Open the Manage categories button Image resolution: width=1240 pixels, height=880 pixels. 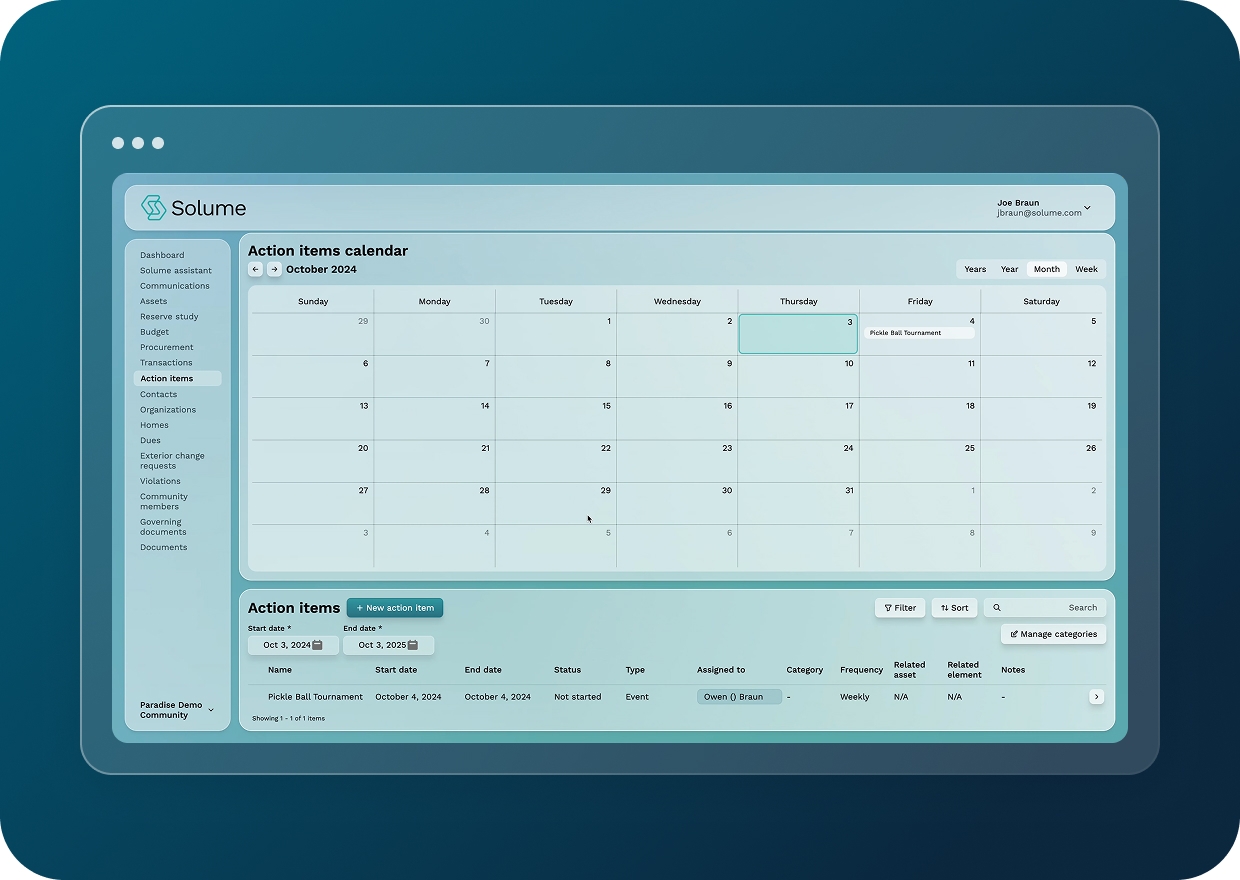coord(1053,634)
